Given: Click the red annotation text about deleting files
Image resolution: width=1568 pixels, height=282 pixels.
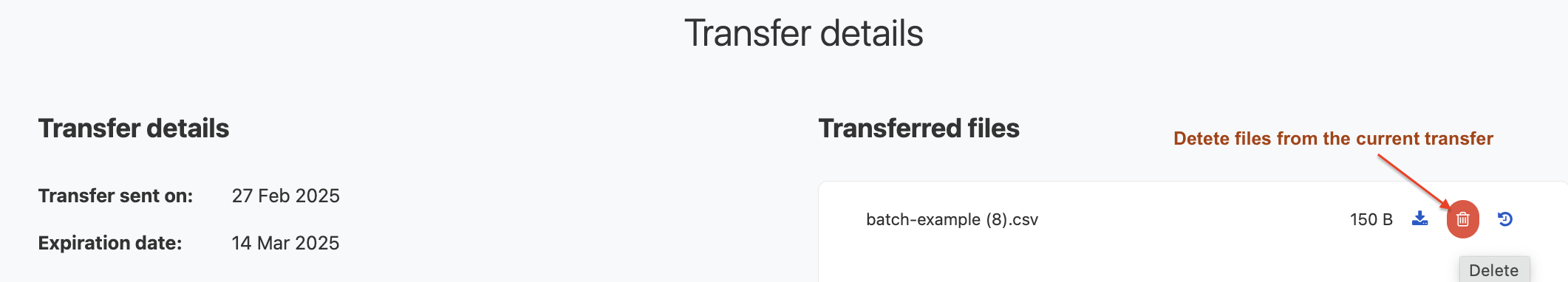Looking at the screenshot, I should pyautogui.click(x=1333, y=139).
